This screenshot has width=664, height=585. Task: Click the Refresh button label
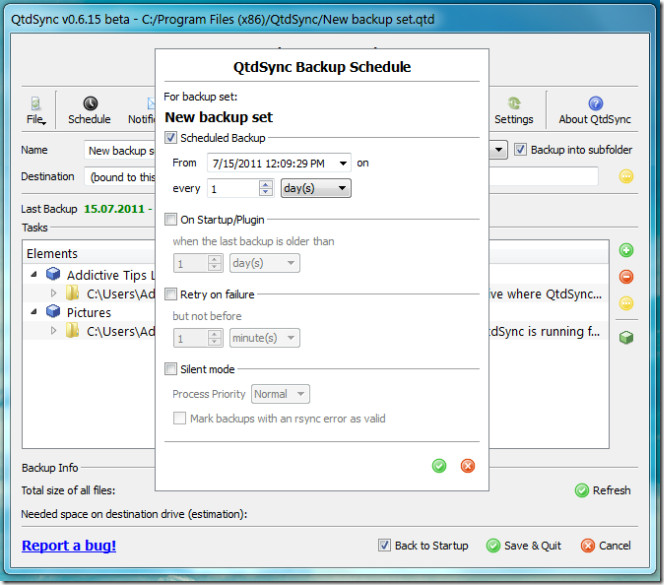[x=611, y=490]
